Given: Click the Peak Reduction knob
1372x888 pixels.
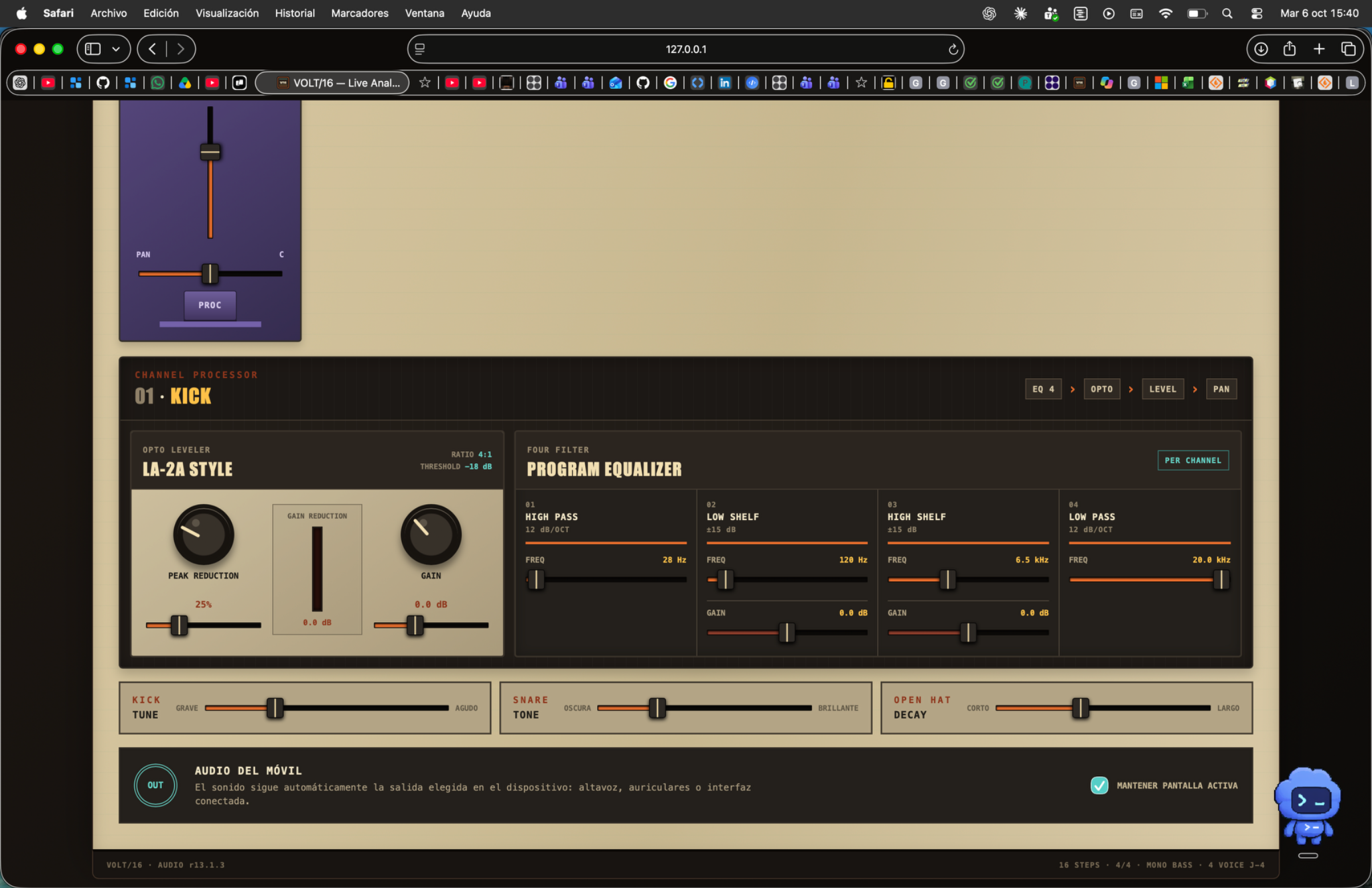Looking at the screenshot, I should [204, 535].
